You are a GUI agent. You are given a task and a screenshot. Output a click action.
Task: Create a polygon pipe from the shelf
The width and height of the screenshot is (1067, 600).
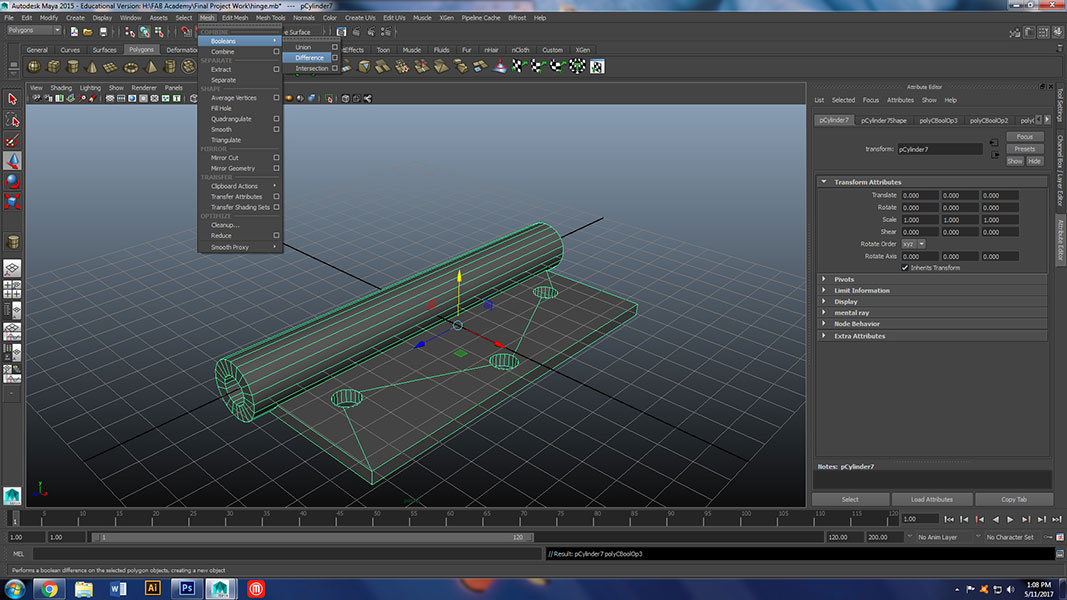(170, 67)
